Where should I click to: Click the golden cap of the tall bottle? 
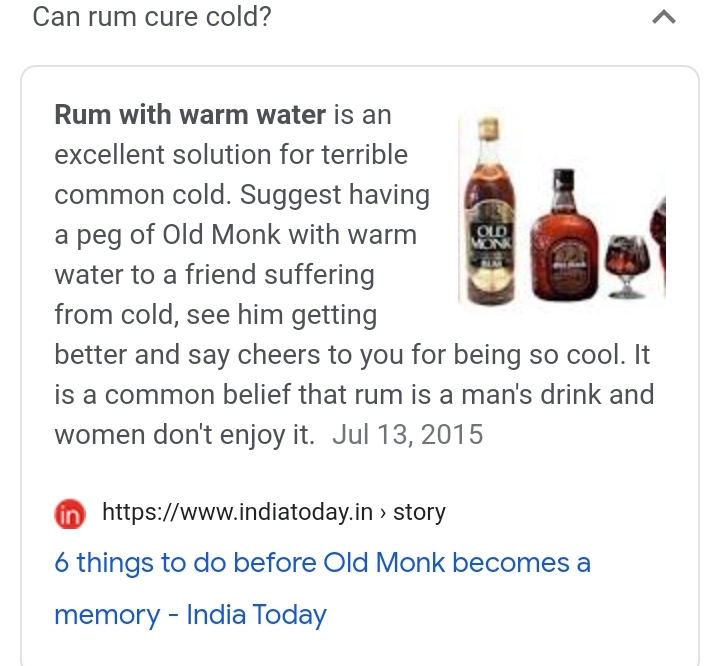(x=488, y=128)
